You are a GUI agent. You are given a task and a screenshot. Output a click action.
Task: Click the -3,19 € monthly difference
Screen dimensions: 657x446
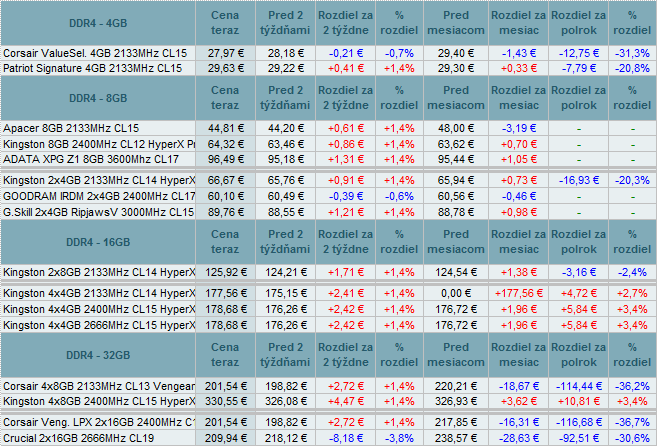pos(519,128)
